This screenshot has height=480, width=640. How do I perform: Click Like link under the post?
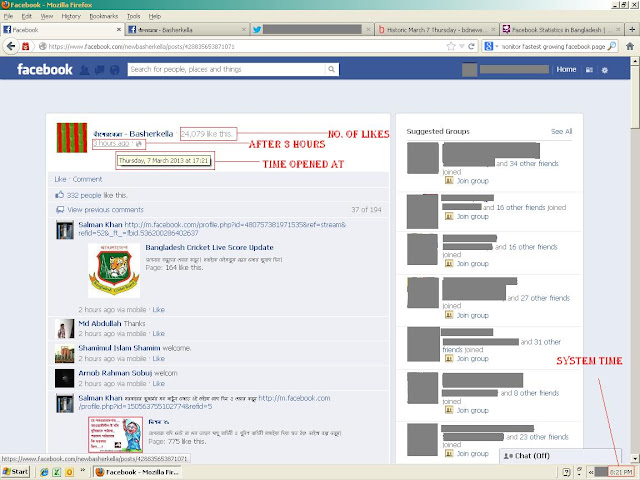pyautogui.click(x=60, y=179)
